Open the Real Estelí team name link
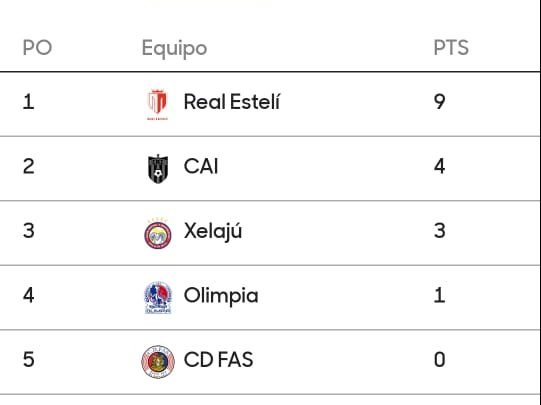This screenshot has width=541, height=405. pos(232,102)
